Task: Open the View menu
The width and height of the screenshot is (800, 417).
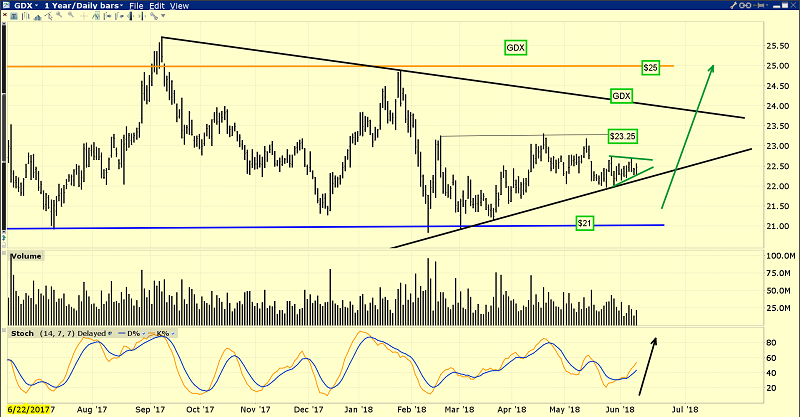Action: (180, 6)
